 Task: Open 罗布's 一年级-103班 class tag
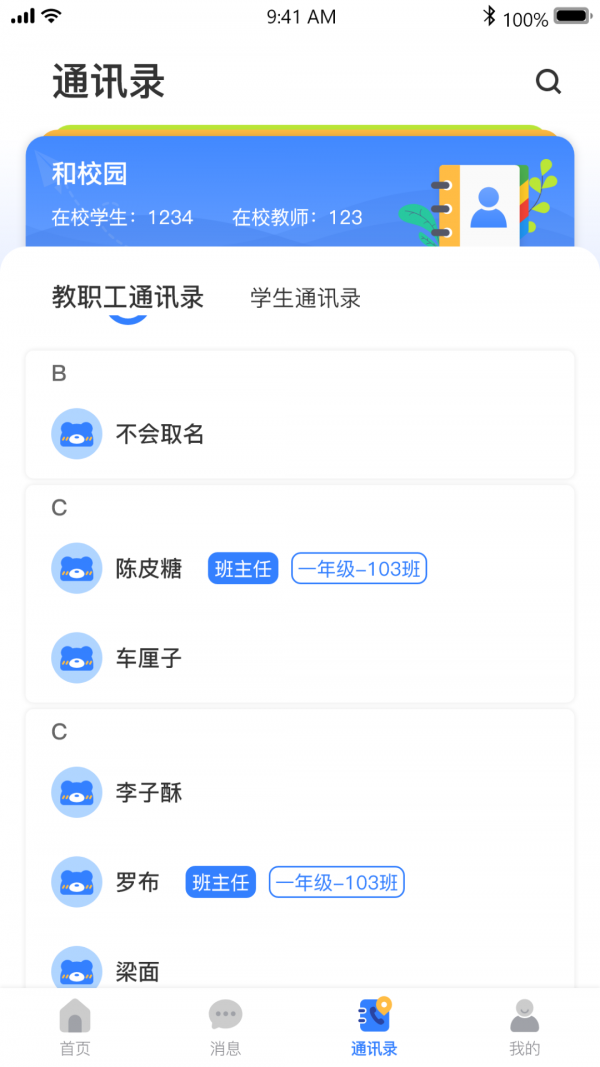336,882
